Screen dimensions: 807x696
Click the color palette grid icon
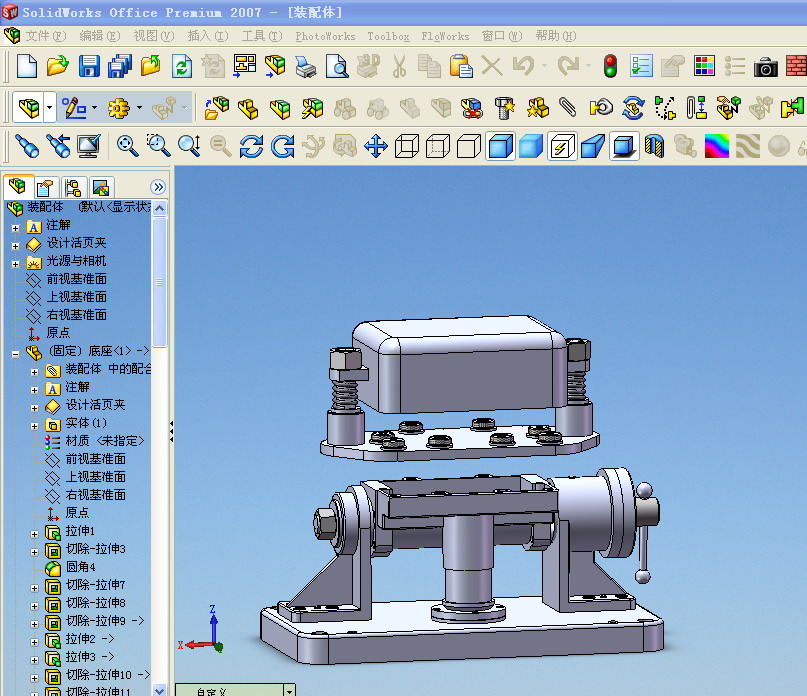(x=704, y=66)
